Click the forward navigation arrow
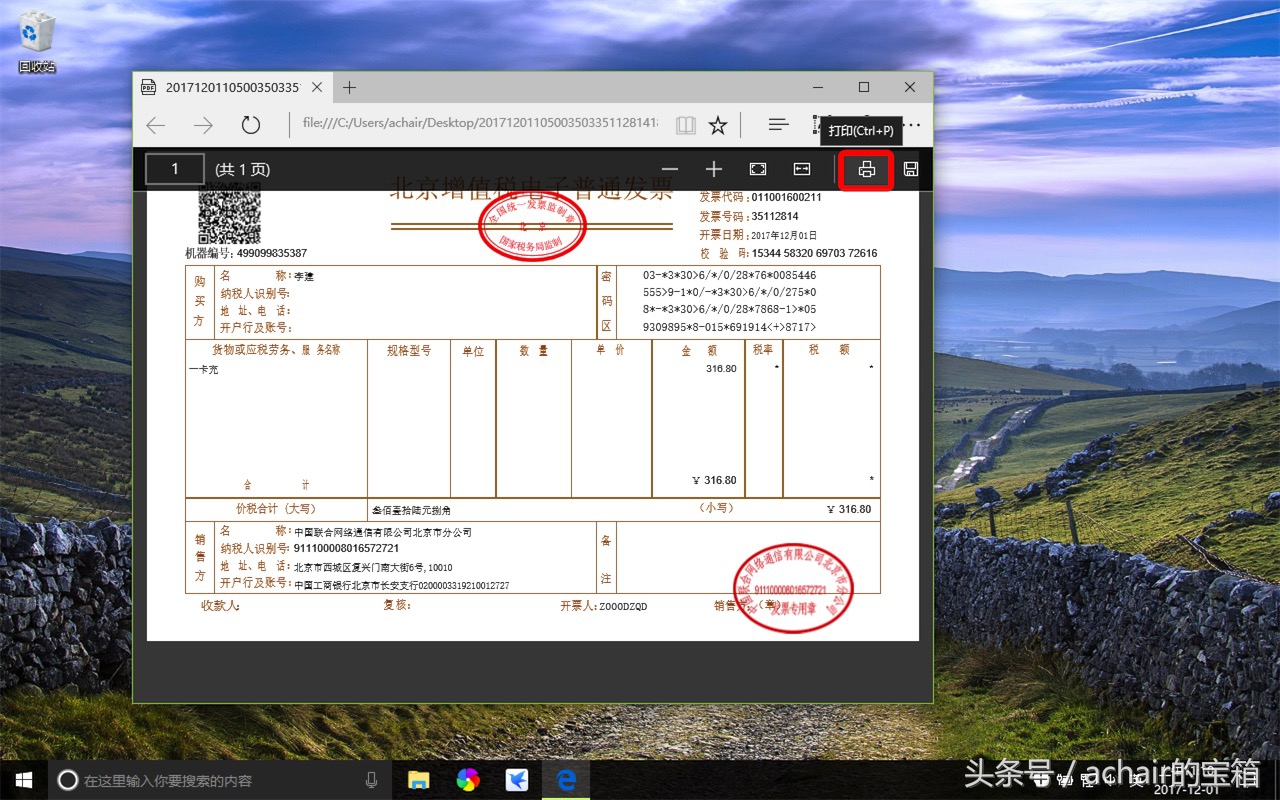The image size is (1280, 800). tap(203, 125)
